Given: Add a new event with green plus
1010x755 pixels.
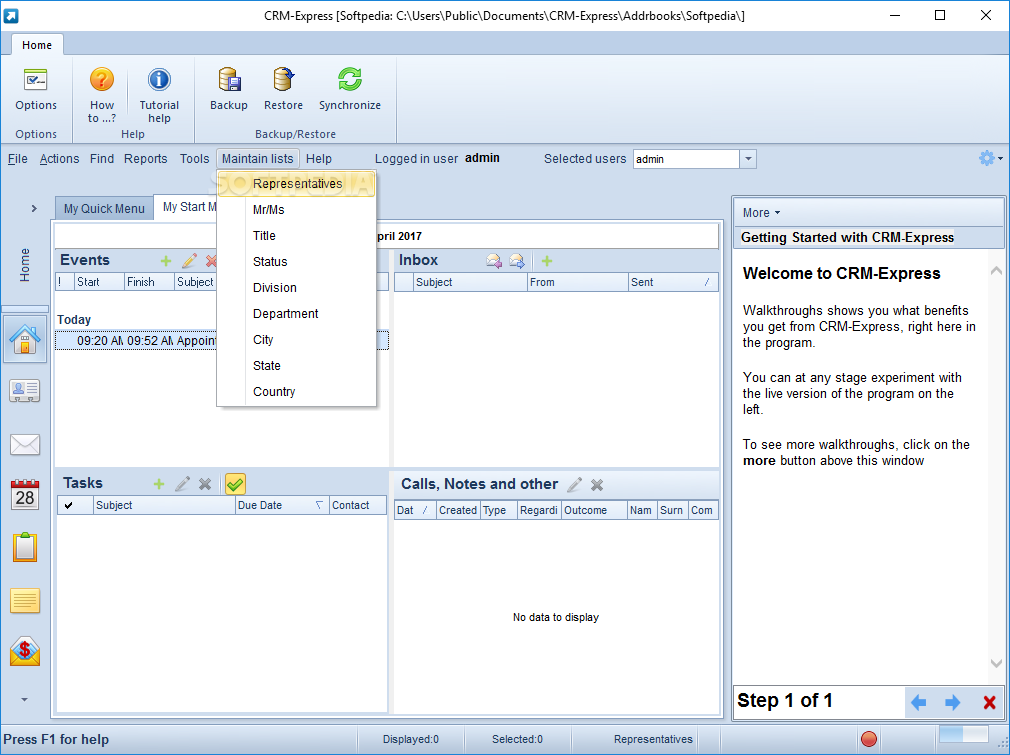Looking at the screenshot, I should coord(166,261).
